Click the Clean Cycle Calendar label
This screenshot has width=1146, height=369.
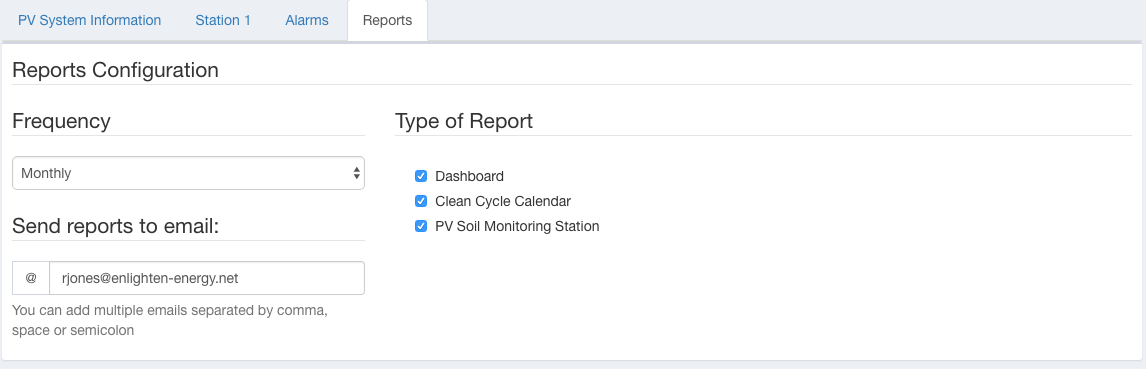(503, 201)
